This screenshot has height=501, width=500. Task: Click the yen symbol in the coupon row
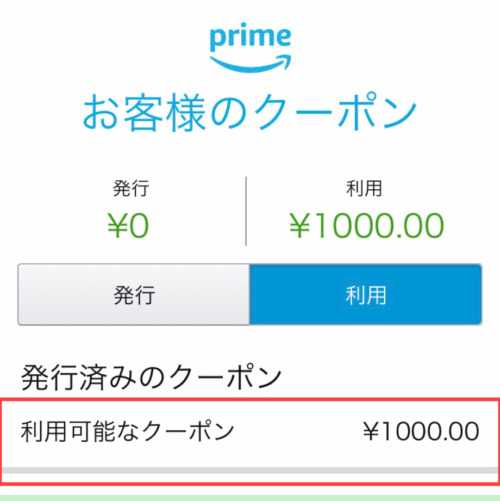[x=371, y=431]
